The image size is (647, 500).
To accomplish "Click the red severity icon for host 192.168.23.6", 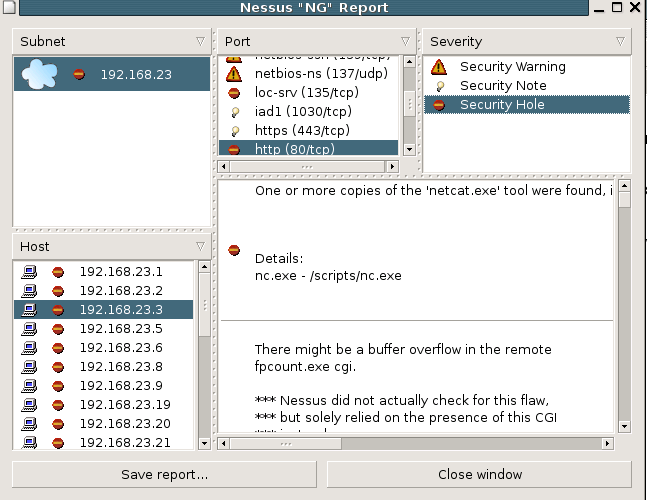I will pos(58,348).
